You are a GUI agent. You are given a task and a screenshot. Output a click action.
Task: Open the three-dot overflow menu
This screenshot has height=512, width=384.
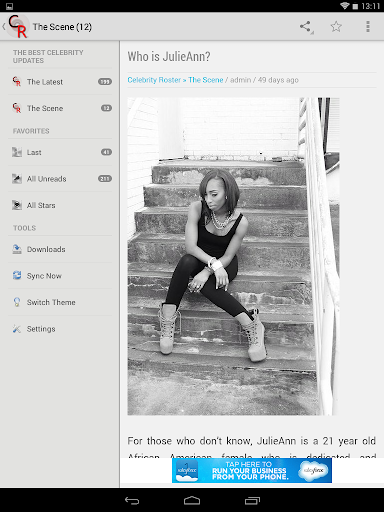[x=368, y=27]
